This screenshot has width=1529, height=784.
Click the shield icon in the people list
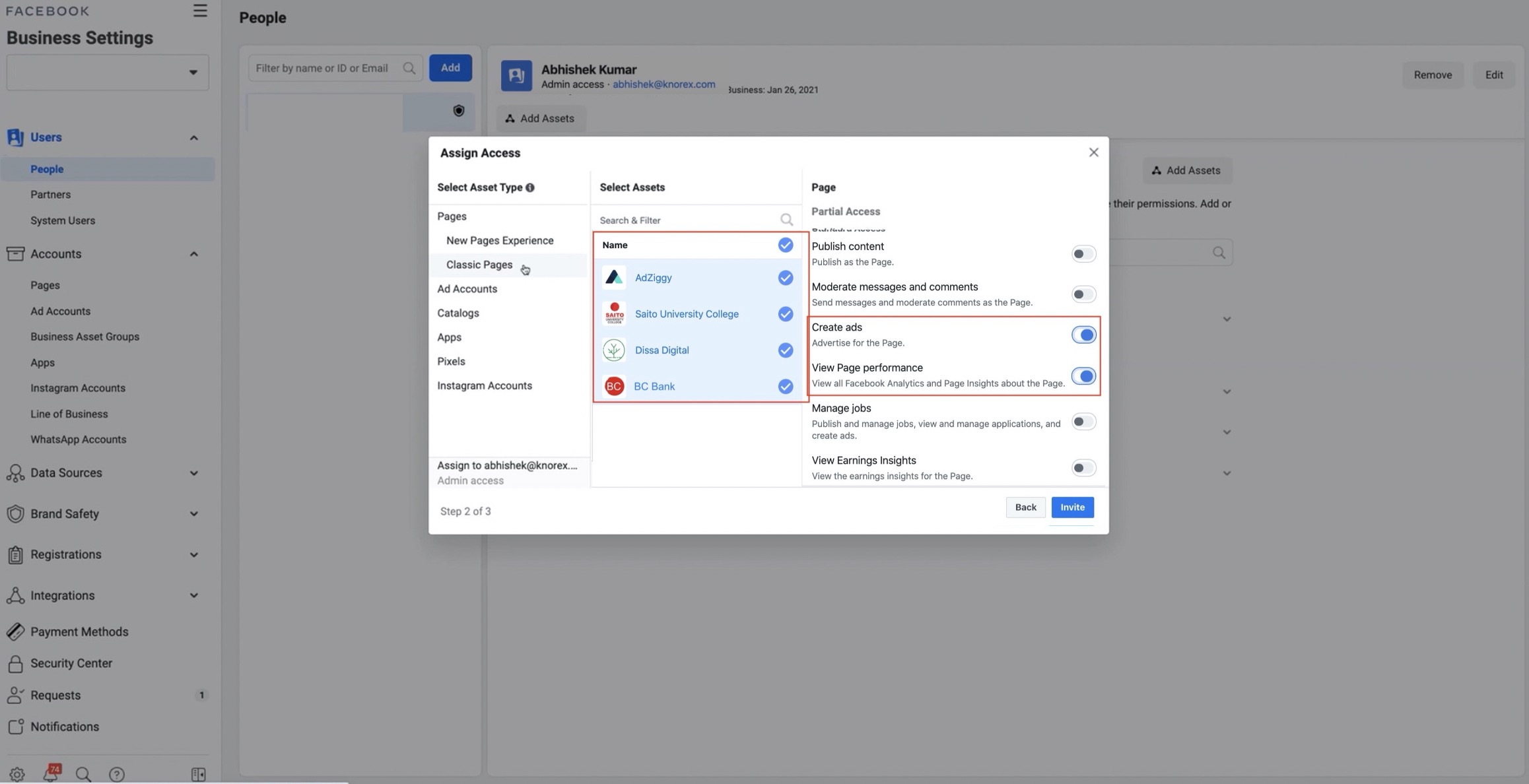[458, 111]
